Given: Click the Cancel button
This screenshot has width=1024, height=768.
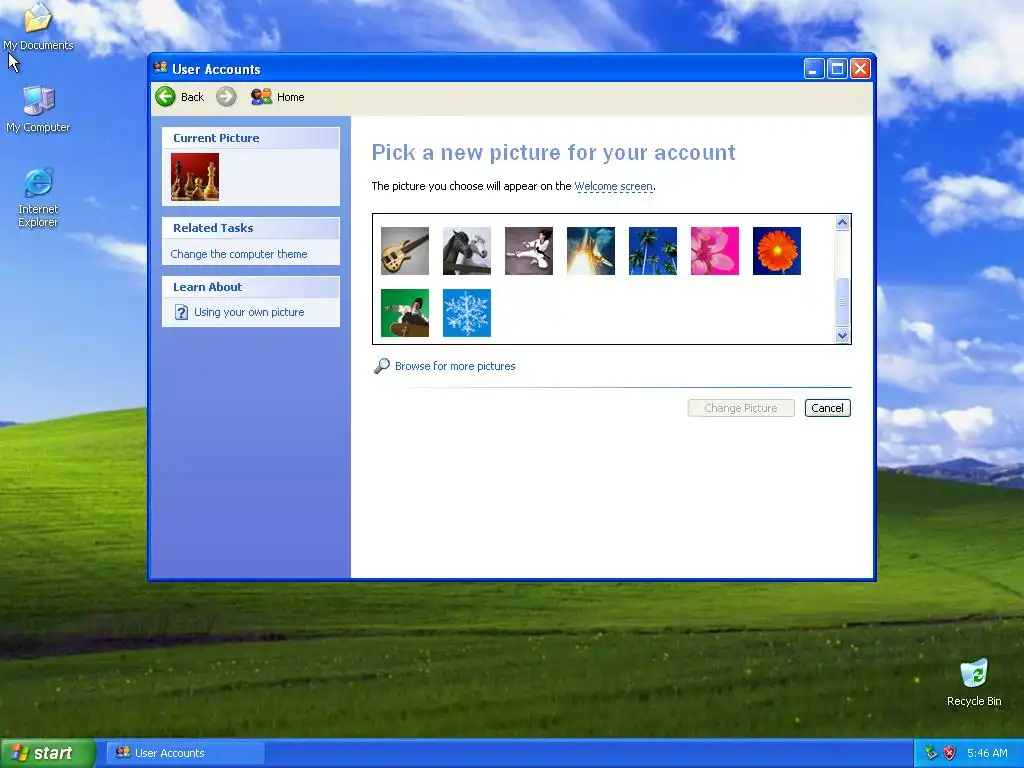Looking at the screenshot, I should point(827,408).
